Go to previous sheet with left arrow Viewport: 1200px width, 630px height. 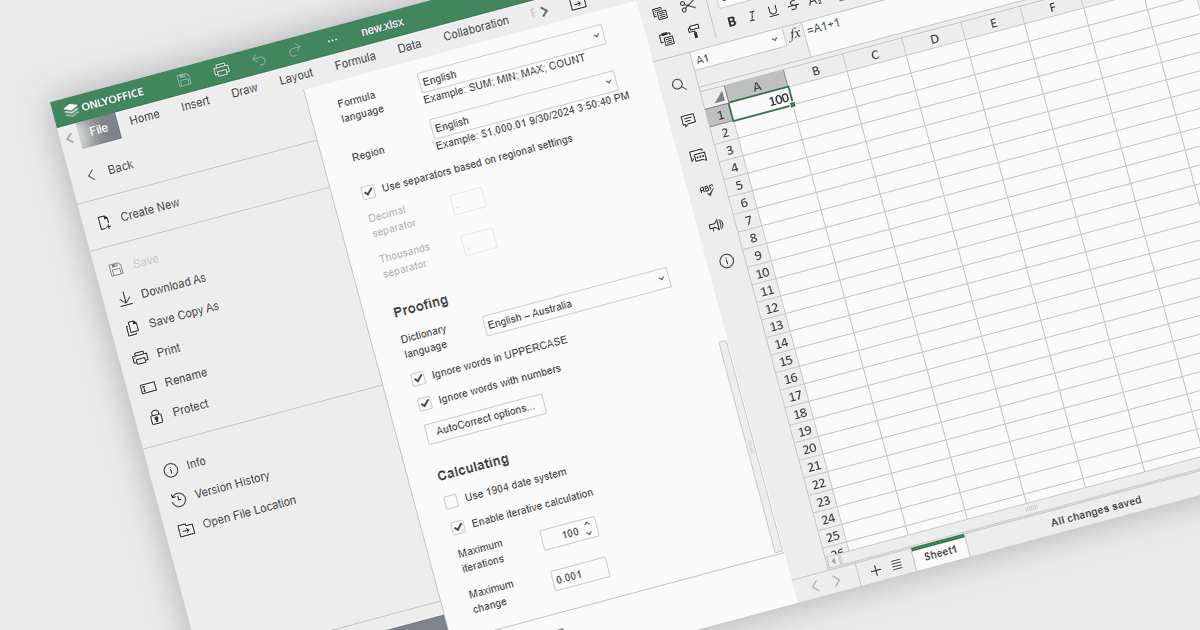(815, 587)
